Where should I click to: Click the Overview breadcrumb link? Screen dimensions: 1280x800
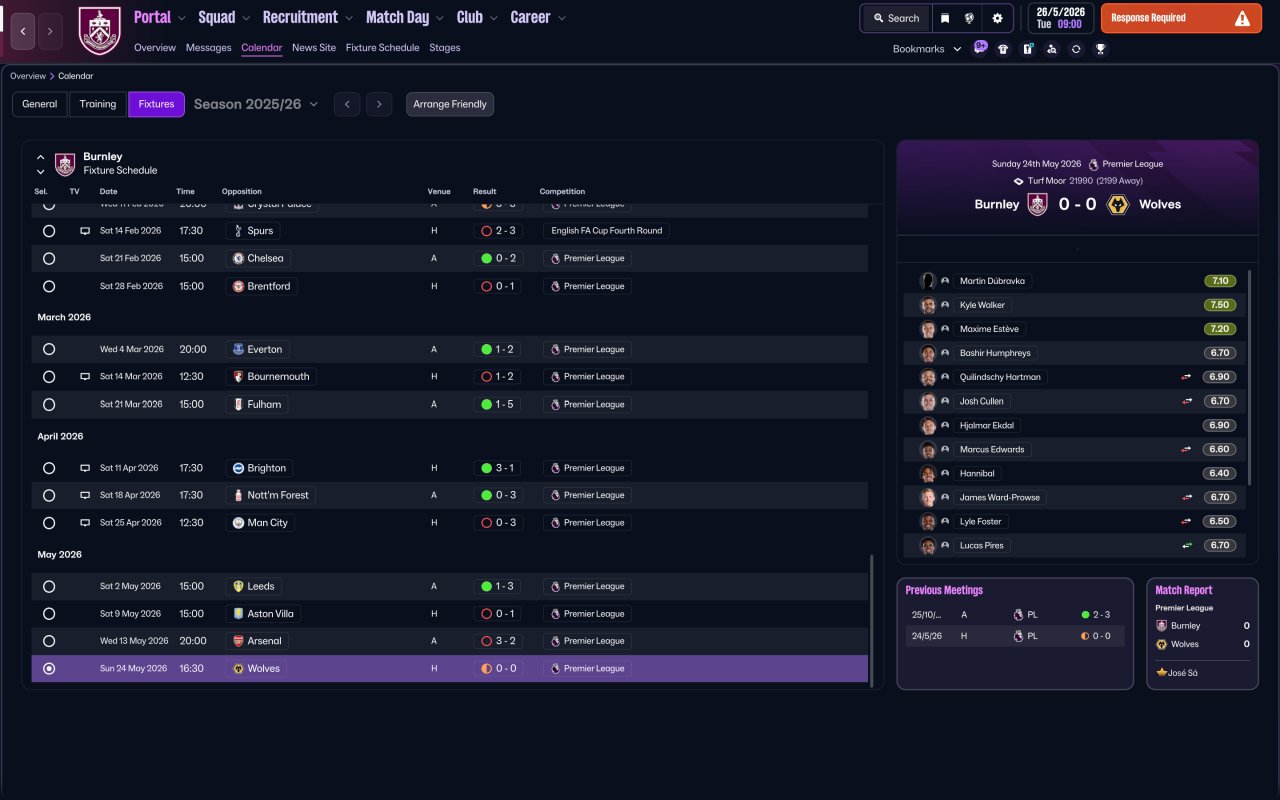coord(28,76)
